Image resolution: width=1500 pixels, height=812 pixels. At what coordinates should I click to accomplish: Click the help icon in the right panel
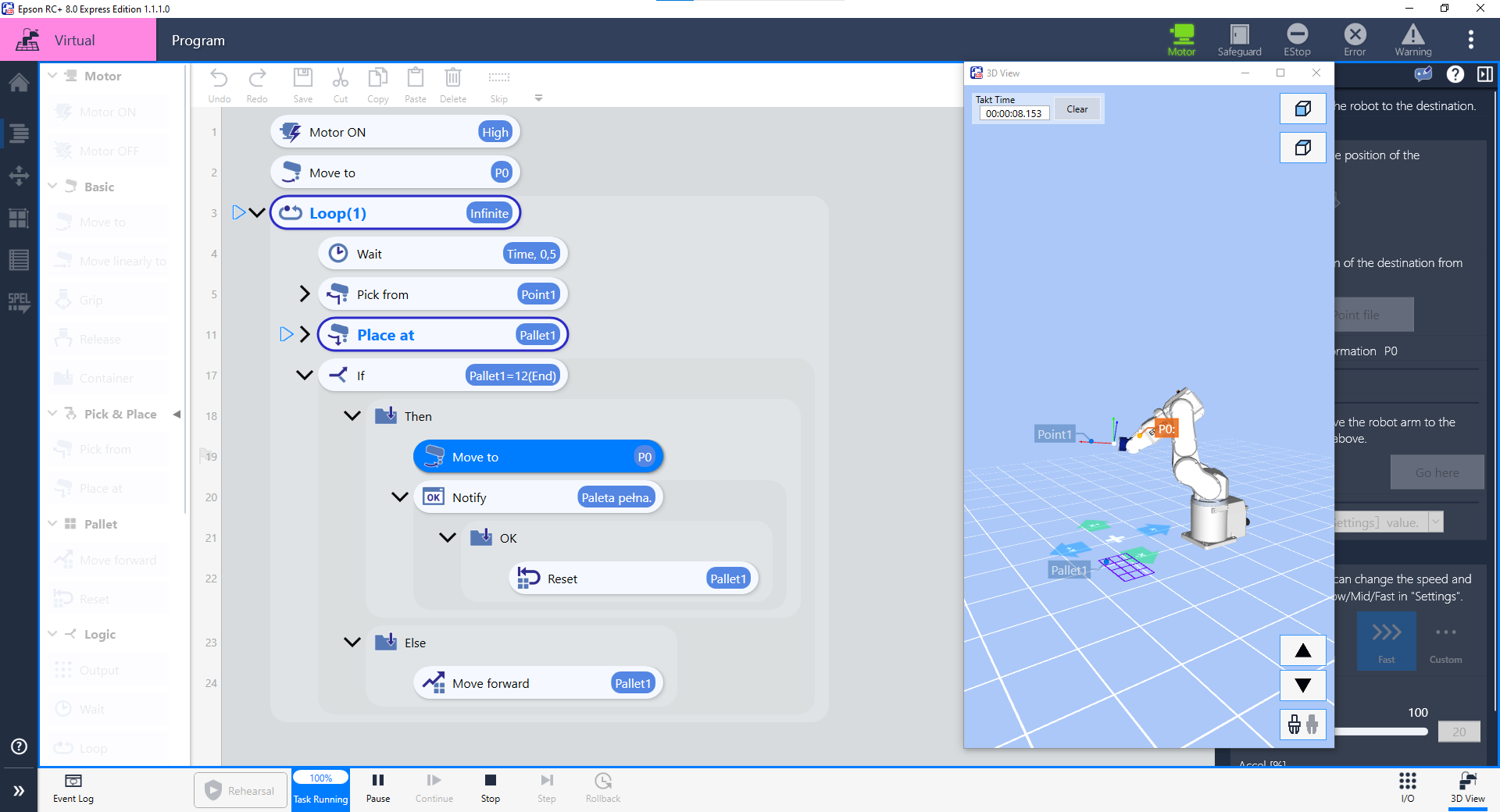(1455, 74)
